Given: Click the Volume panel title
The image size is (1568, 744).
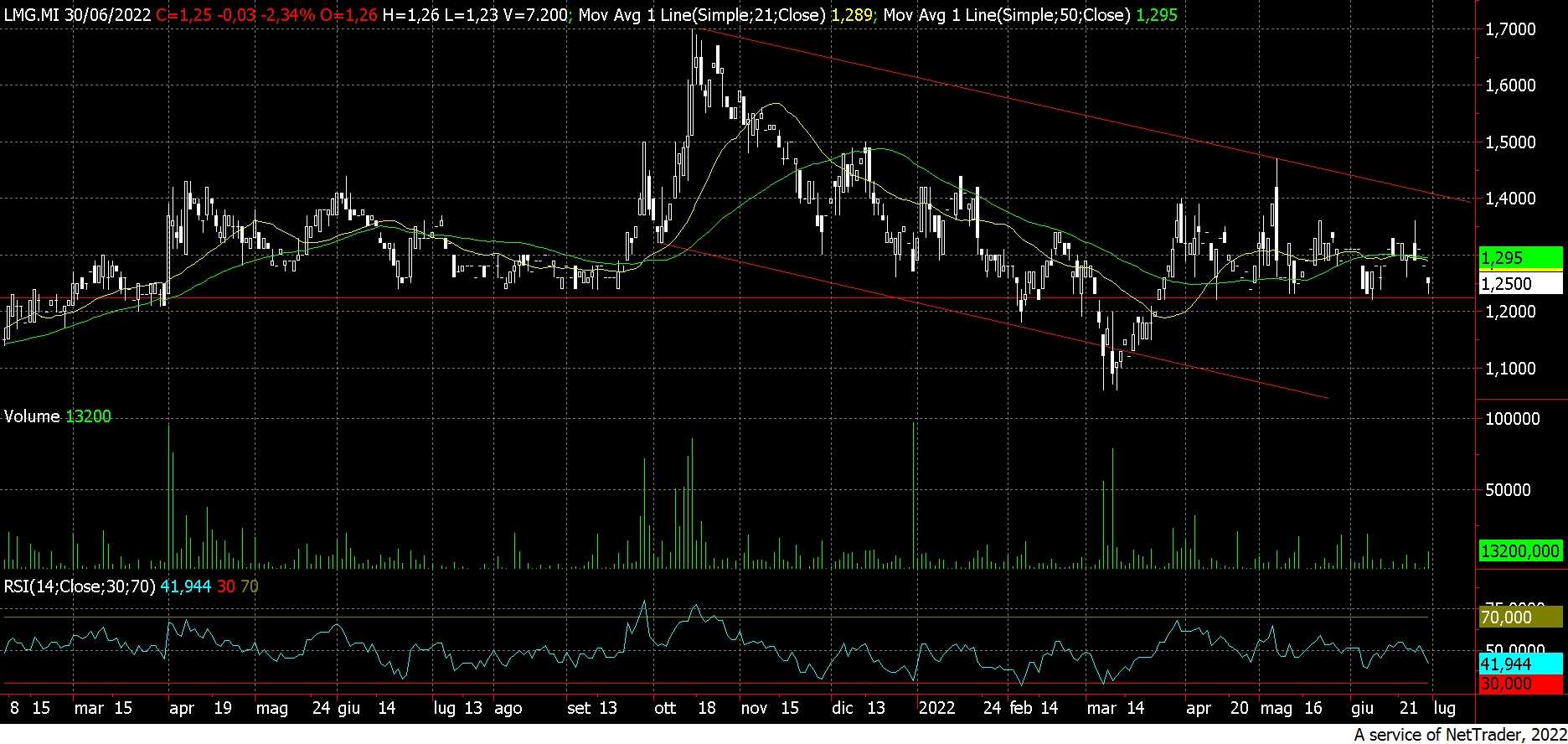Looking at the screenshot, I should 32,416.
